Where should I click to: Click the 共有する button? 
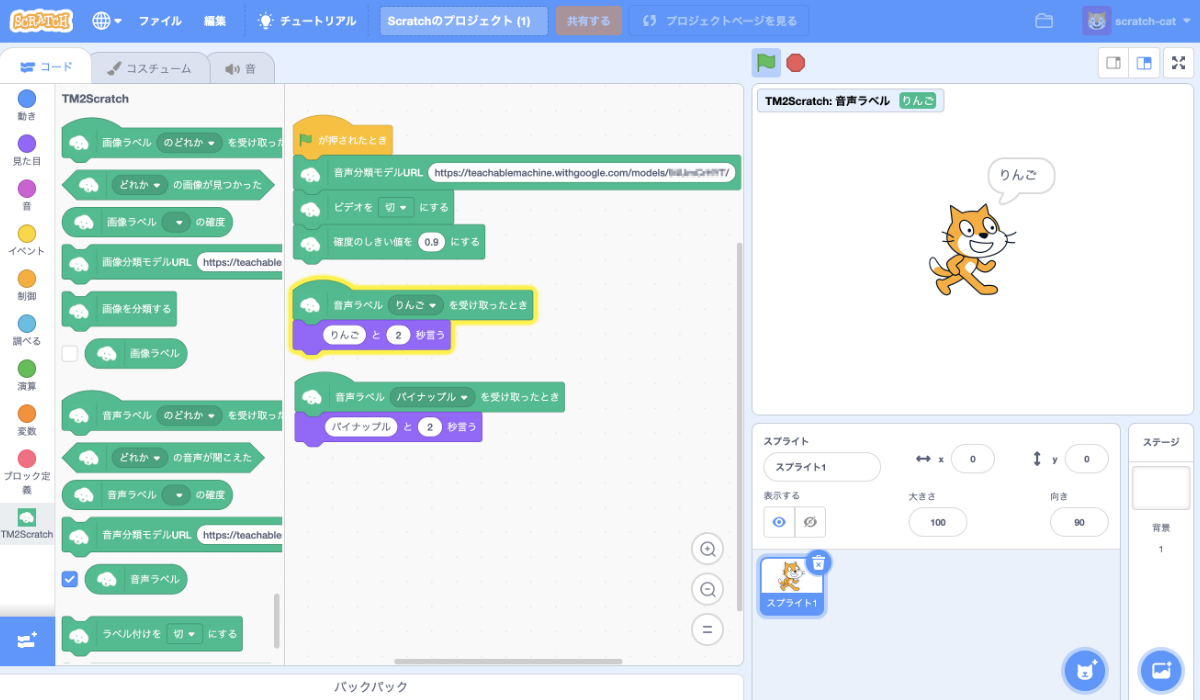coord(588,21)
